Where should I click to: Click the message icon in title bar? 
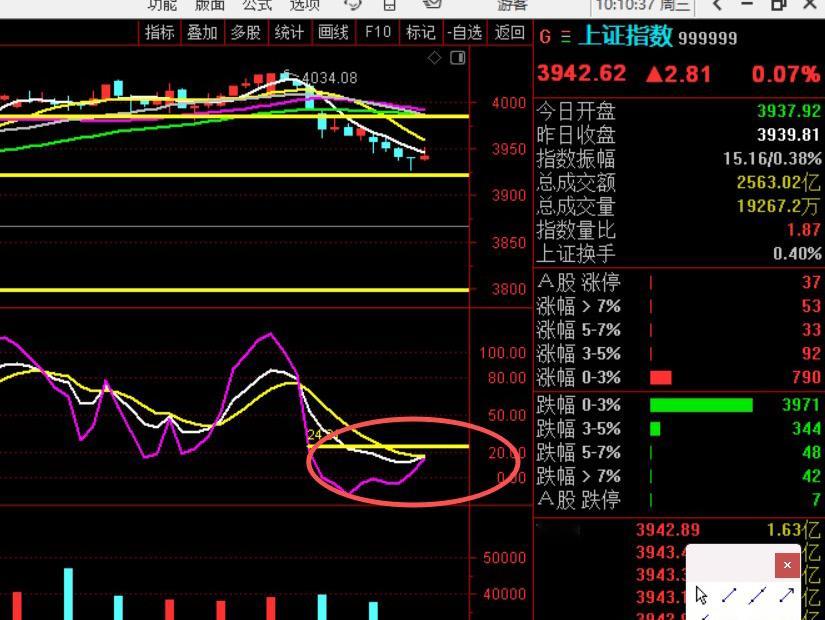coord(432,5)
